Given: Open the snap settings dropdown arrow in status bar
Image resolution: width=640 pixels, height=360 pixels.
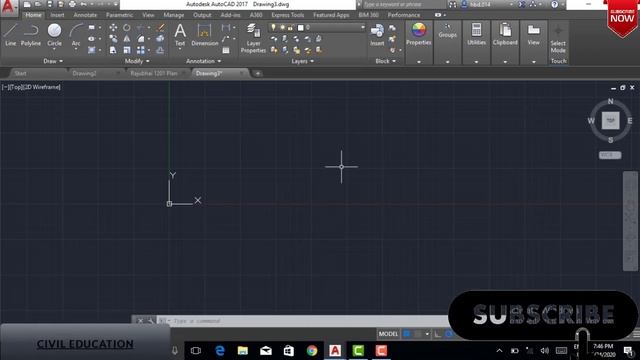Looking at the screenshot, I should pyautogui.click(x=427, y=334).
